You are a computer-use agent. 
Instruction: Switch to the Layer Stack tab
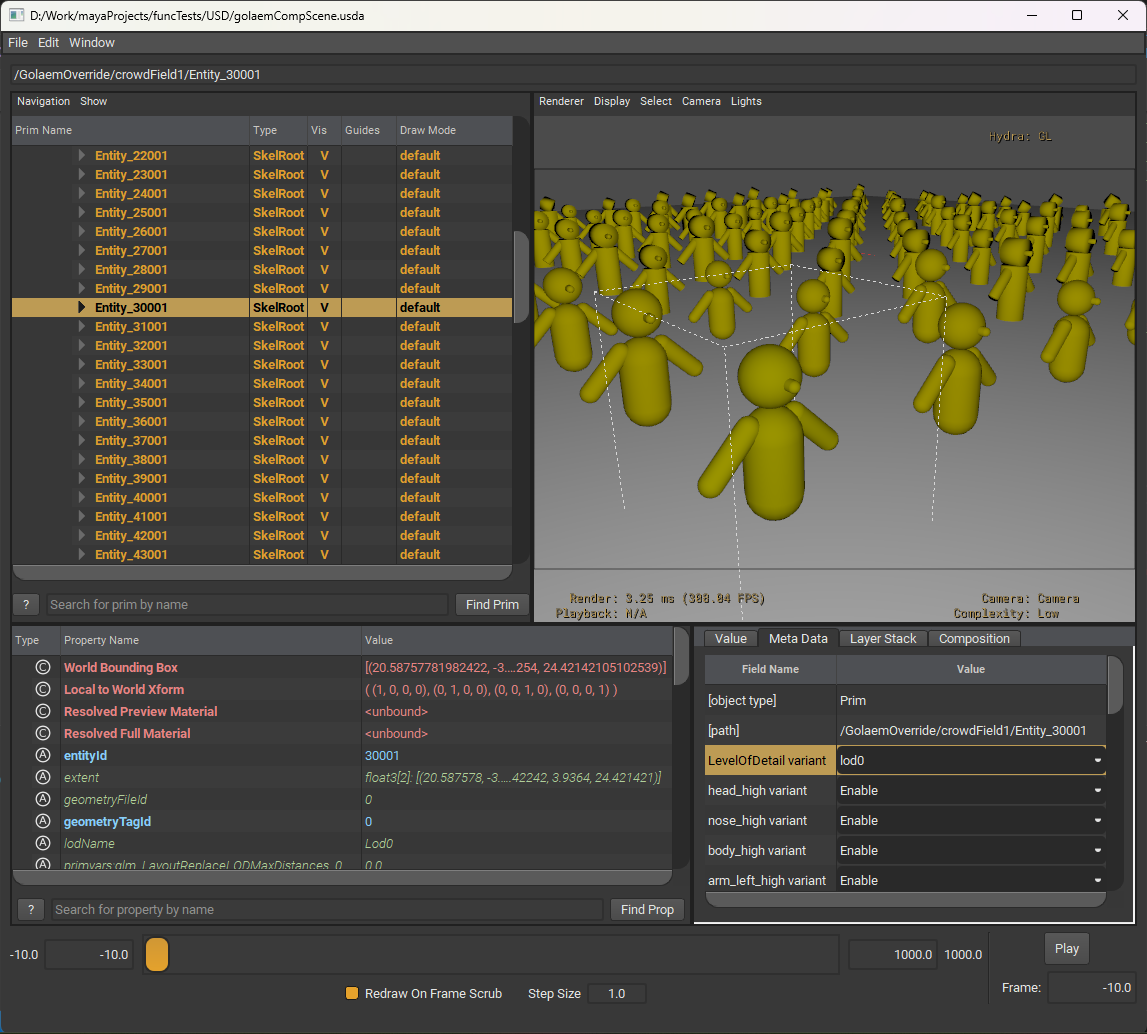[883, 639]
